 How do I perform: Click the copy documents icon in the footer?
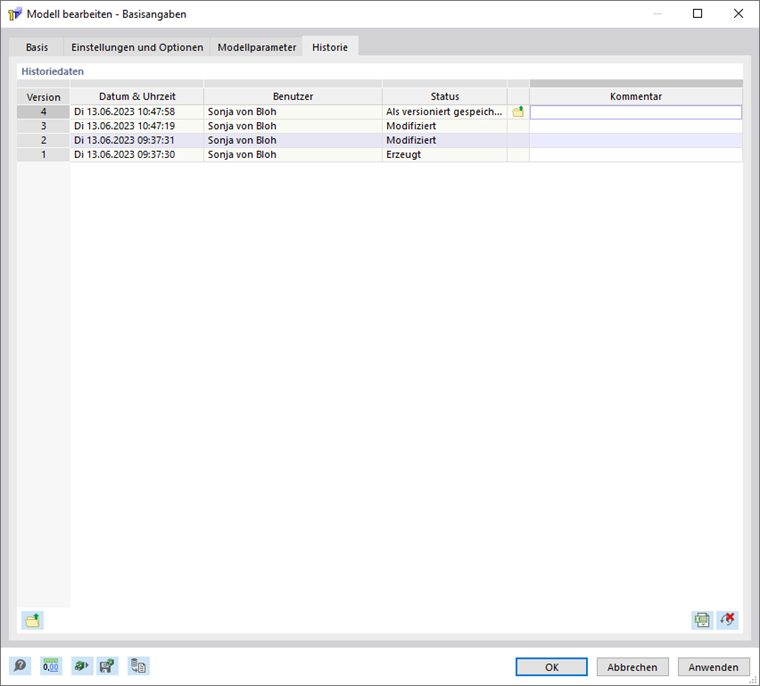[x=139, y=666]
